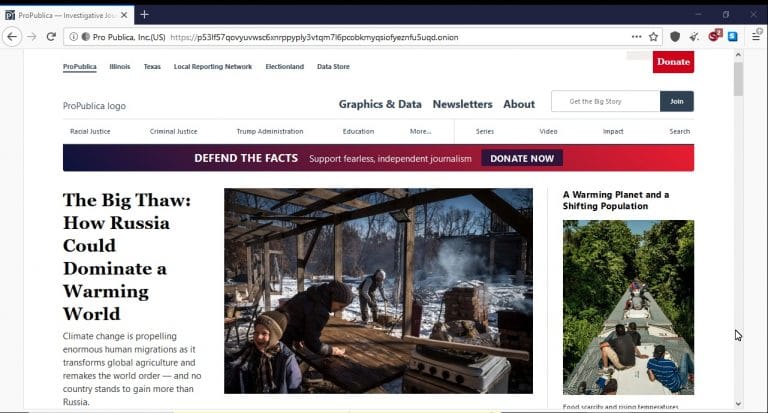This screenshot has height=413, width=768.
Task: Open the Racial Justice topic
Action: click(x=90, y=131)
